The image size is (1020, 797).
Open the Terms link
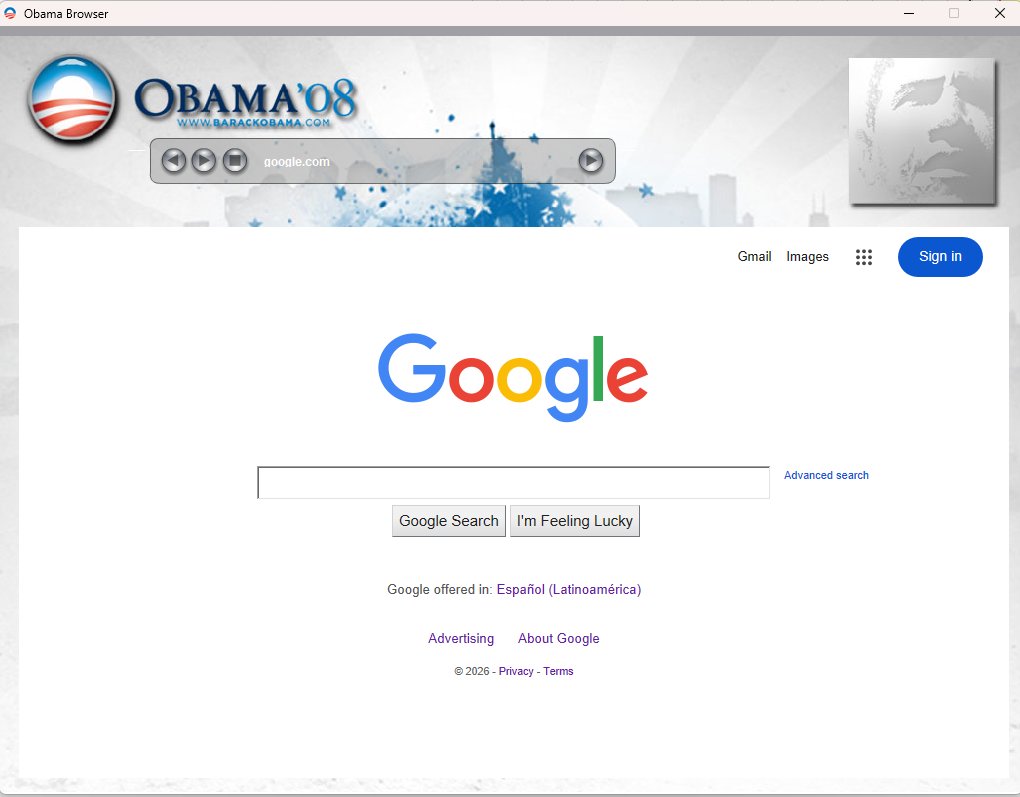tap(558, 671)
